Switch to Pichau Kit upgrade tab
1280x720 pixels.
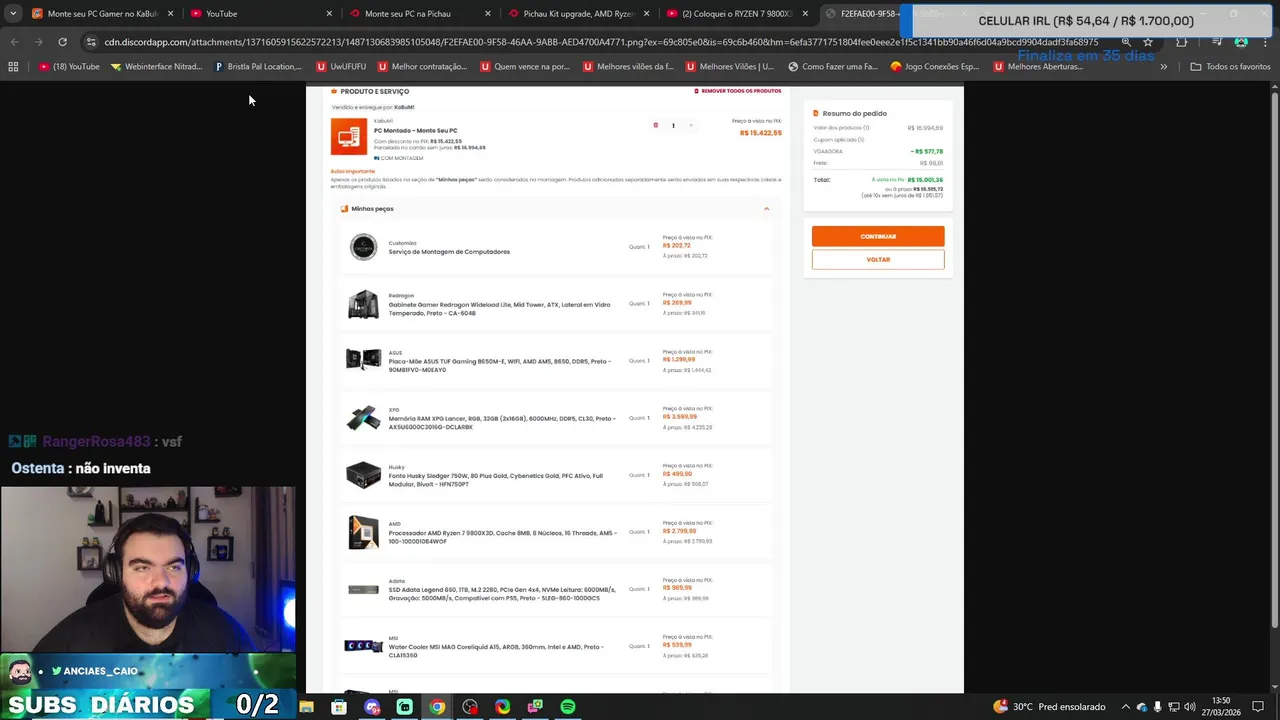[x=580, y=14]
